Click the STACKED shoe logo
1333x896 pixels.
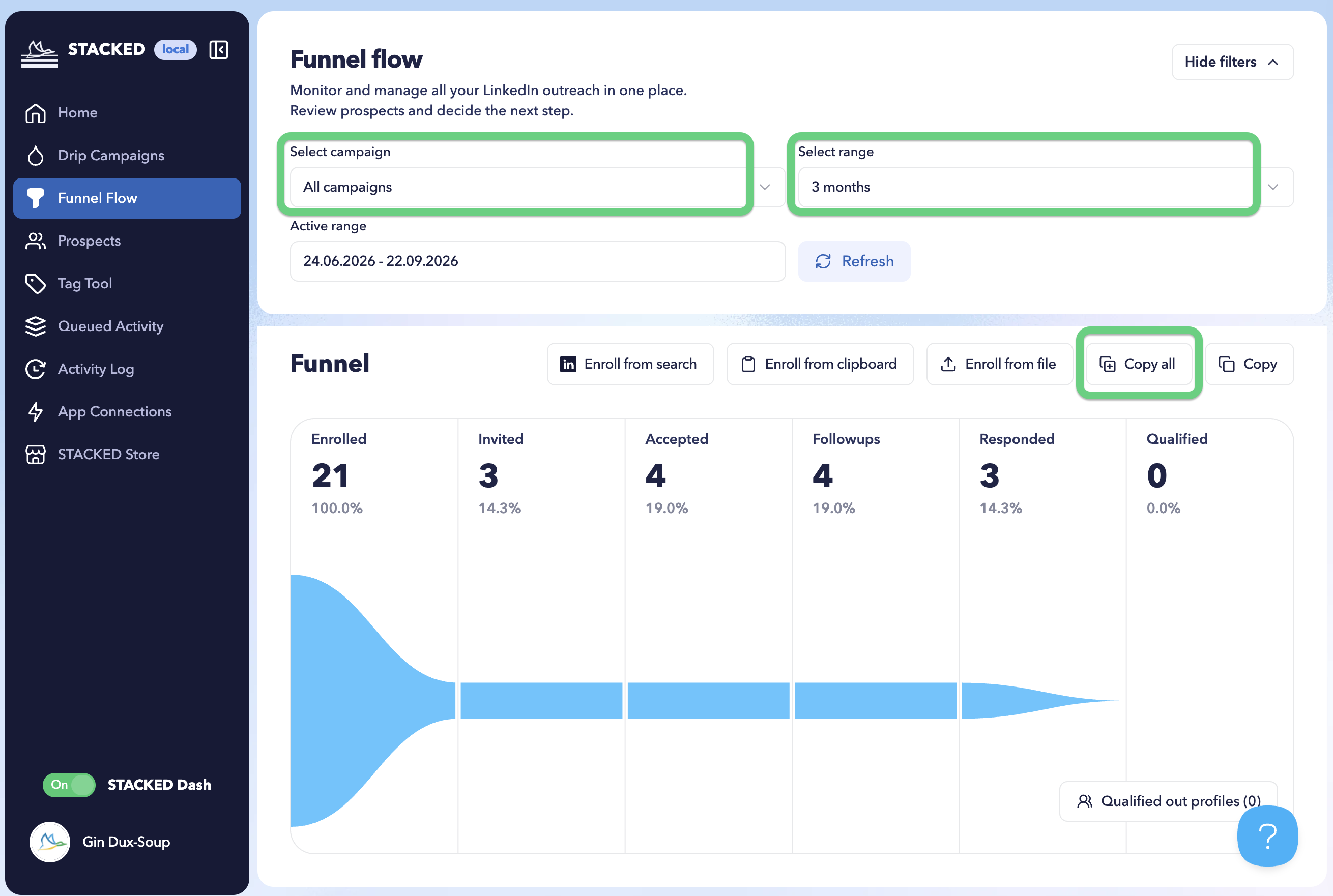tap(40, 54)
